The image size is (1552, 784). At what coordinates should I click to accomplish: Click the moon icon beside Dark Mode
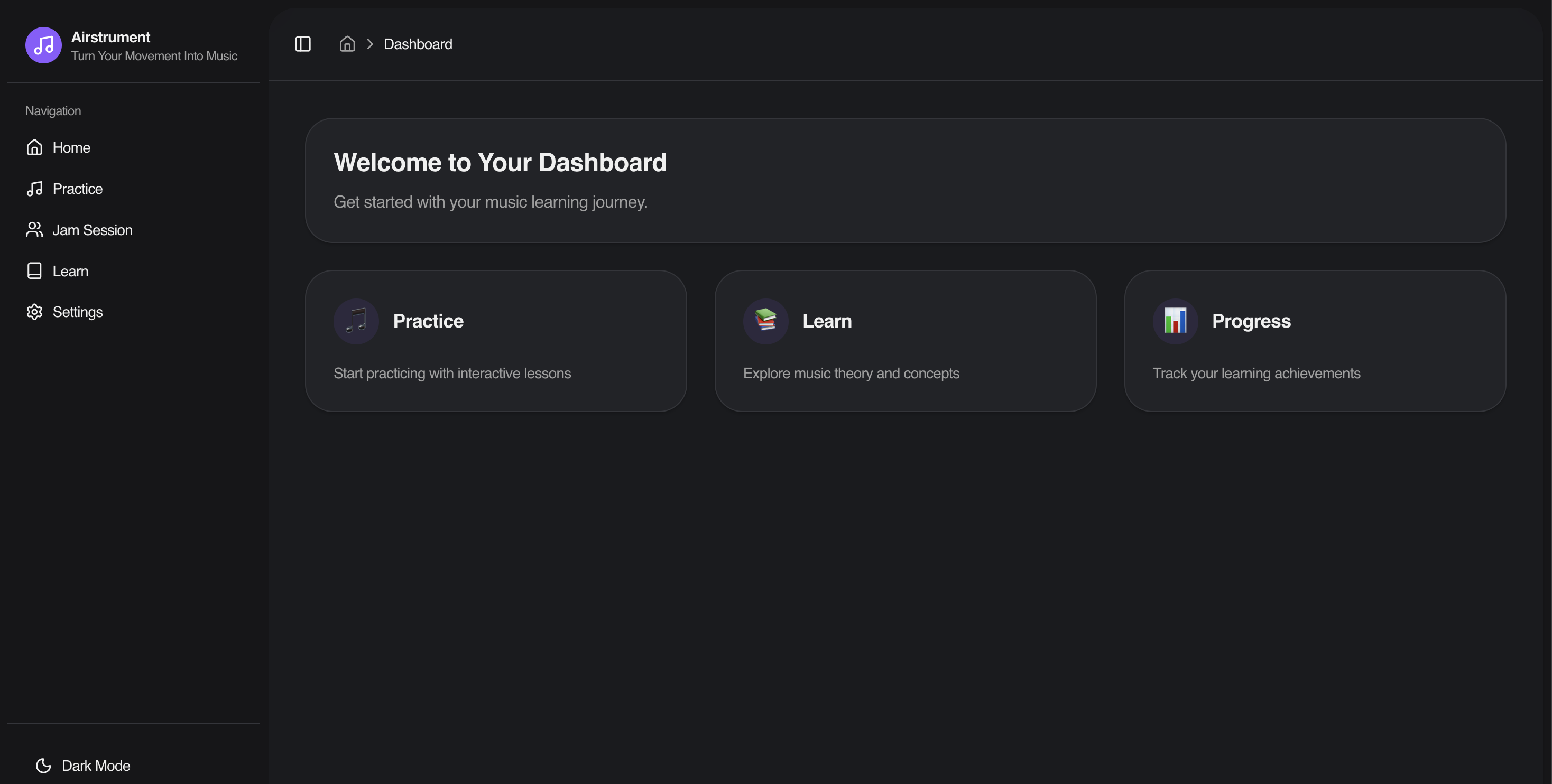[x=43, y=766]
